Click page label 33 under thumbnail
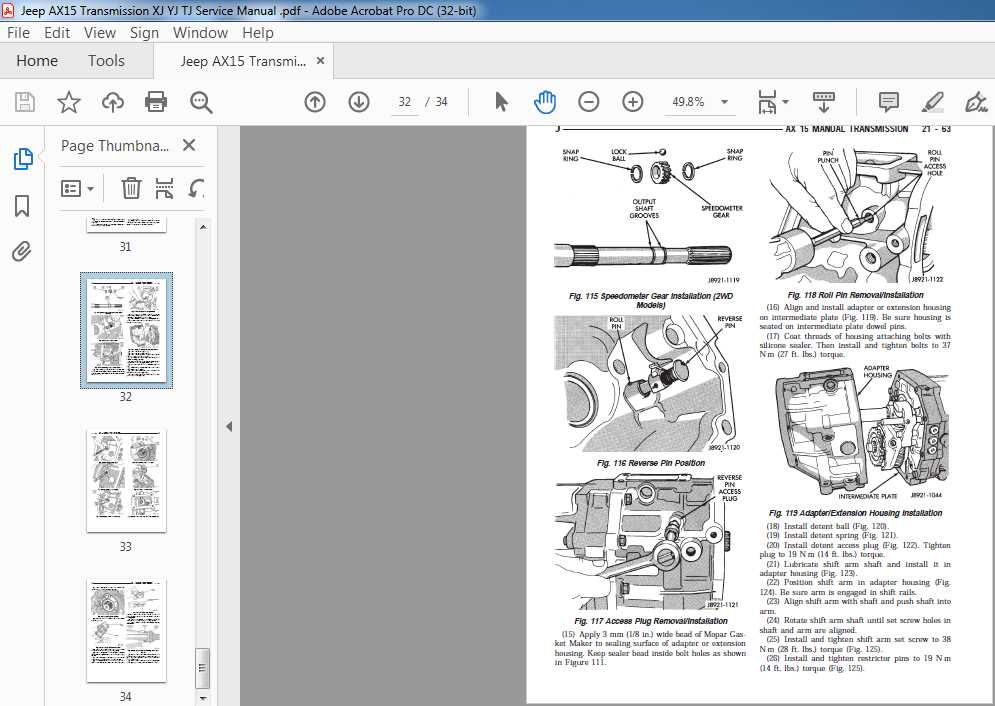This screenshot has width=995, height=706. coord(126,547)
